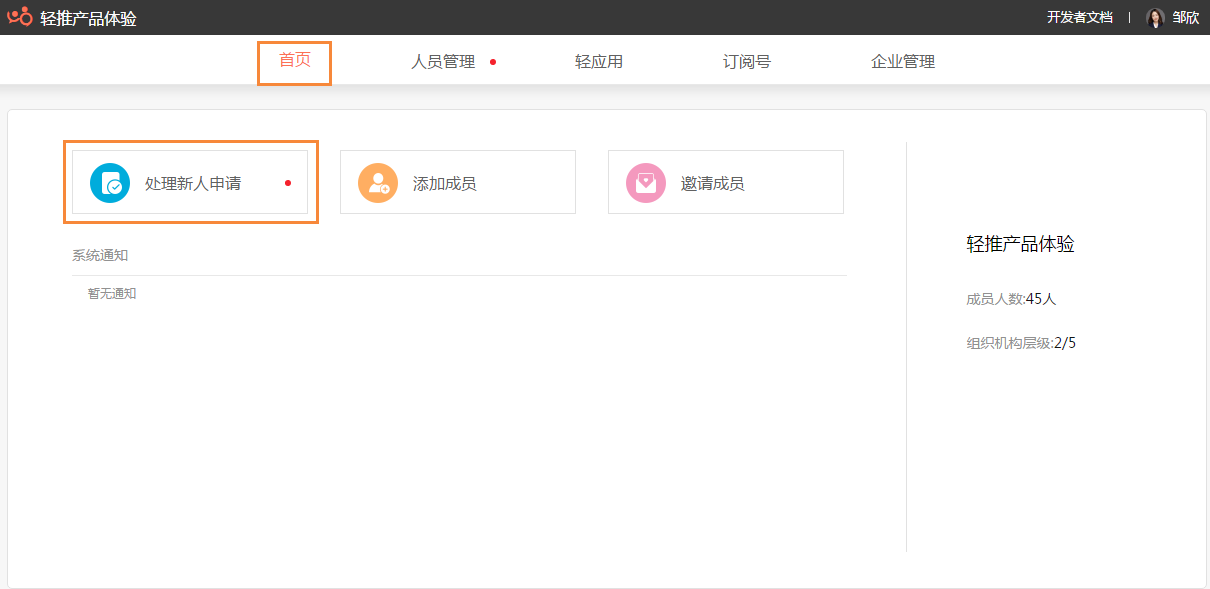Click the 邀请成员 card
This screenshot has width=1210, height=589.
tap(725, 182)
